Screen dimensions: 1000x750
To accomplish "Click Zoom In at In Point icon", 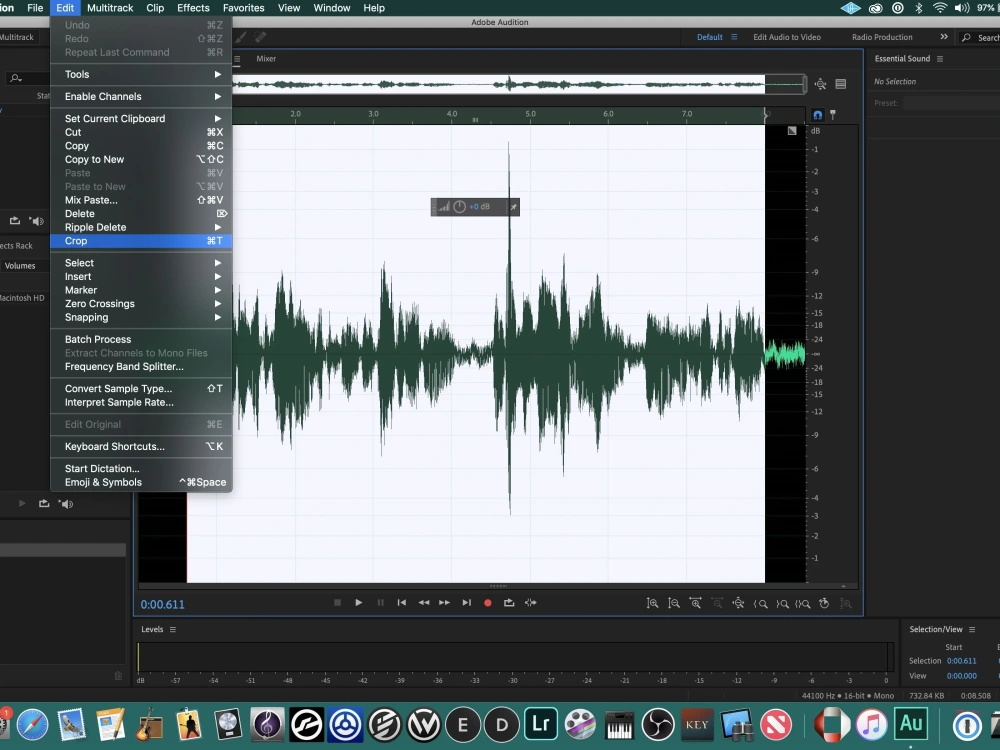I will click(760, 603).
